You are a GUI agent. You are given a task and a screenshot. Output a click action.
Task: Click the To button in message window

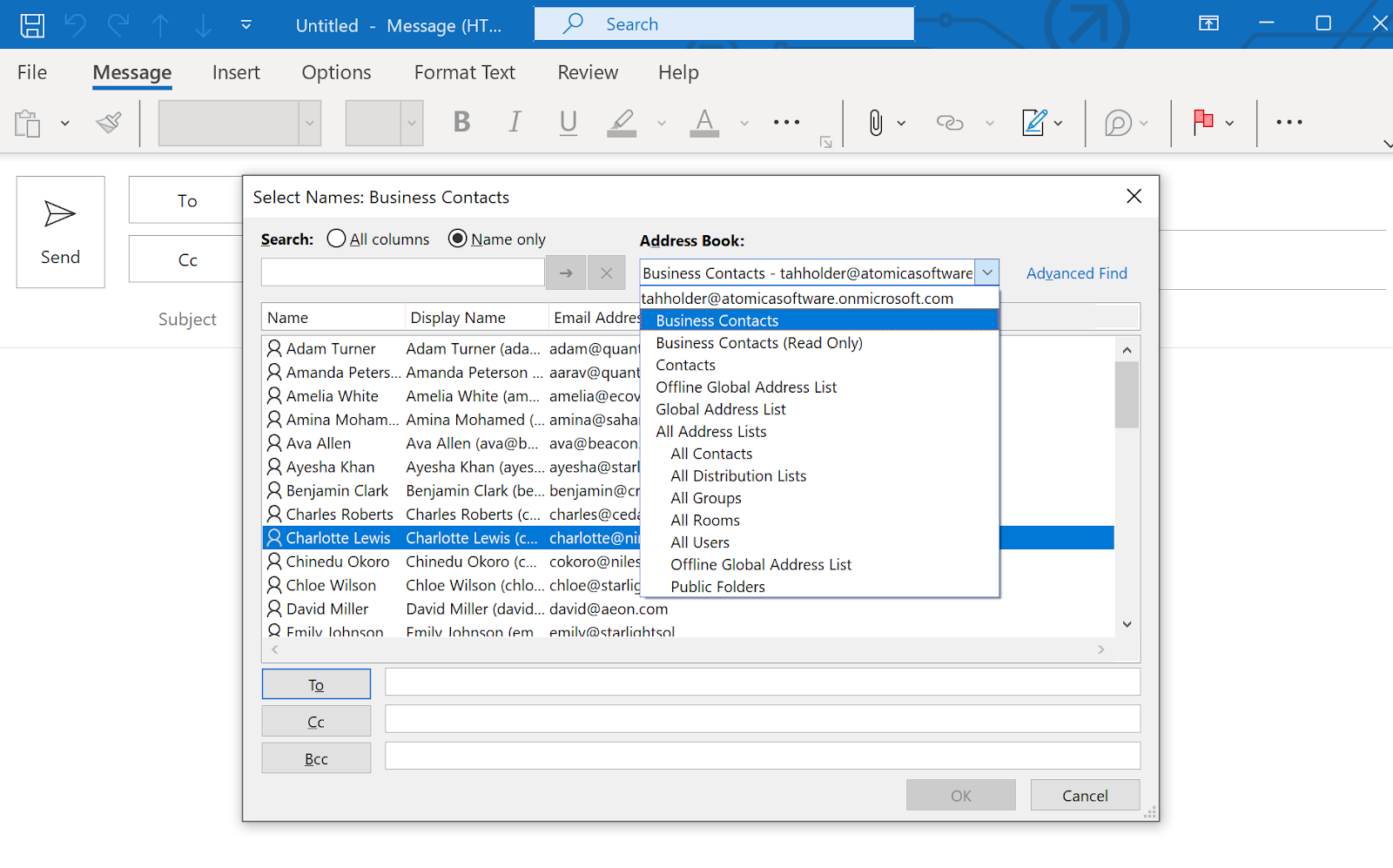[186, 200]
